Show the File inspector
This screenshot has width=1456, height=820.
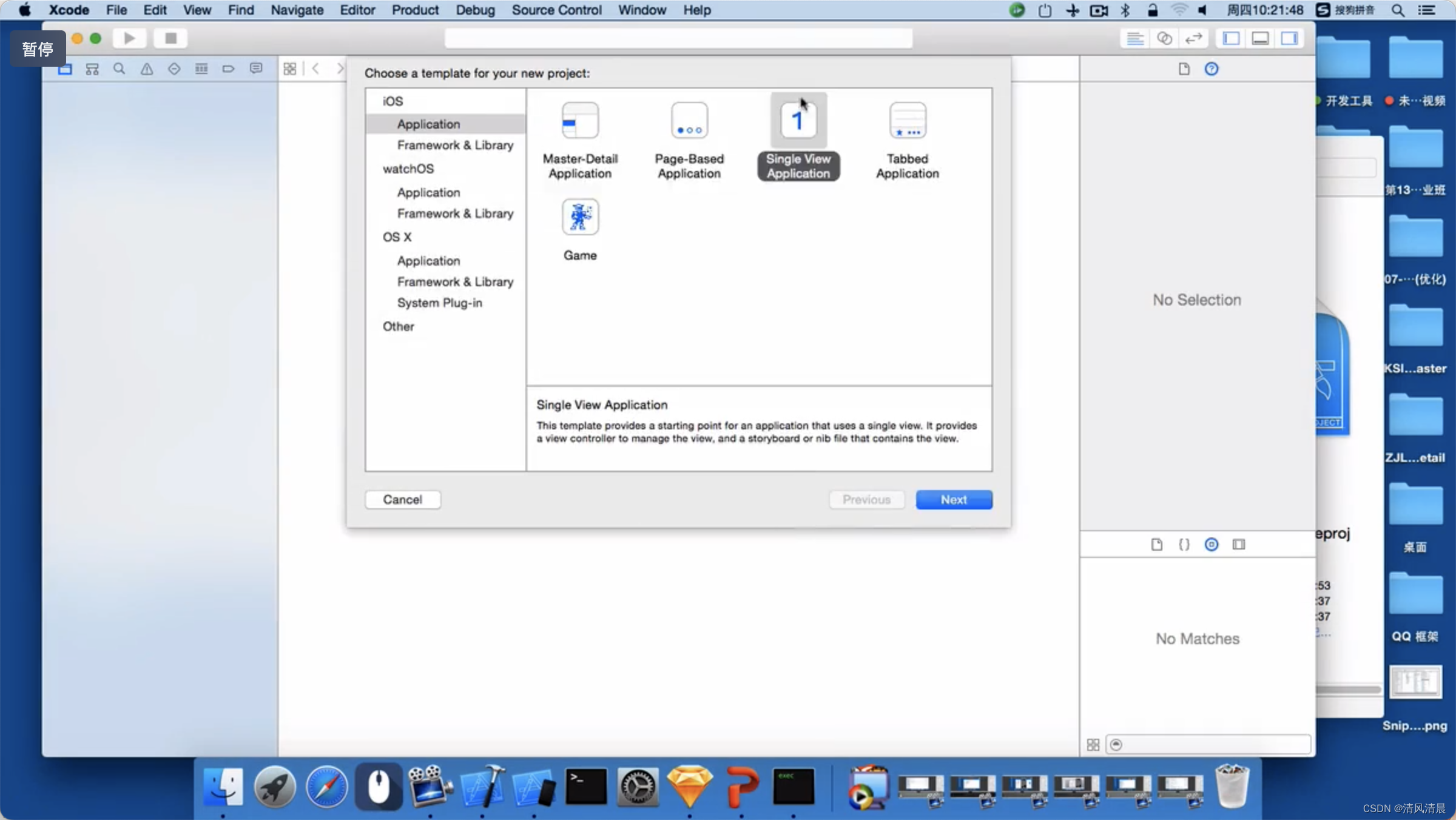point(1184,69)
